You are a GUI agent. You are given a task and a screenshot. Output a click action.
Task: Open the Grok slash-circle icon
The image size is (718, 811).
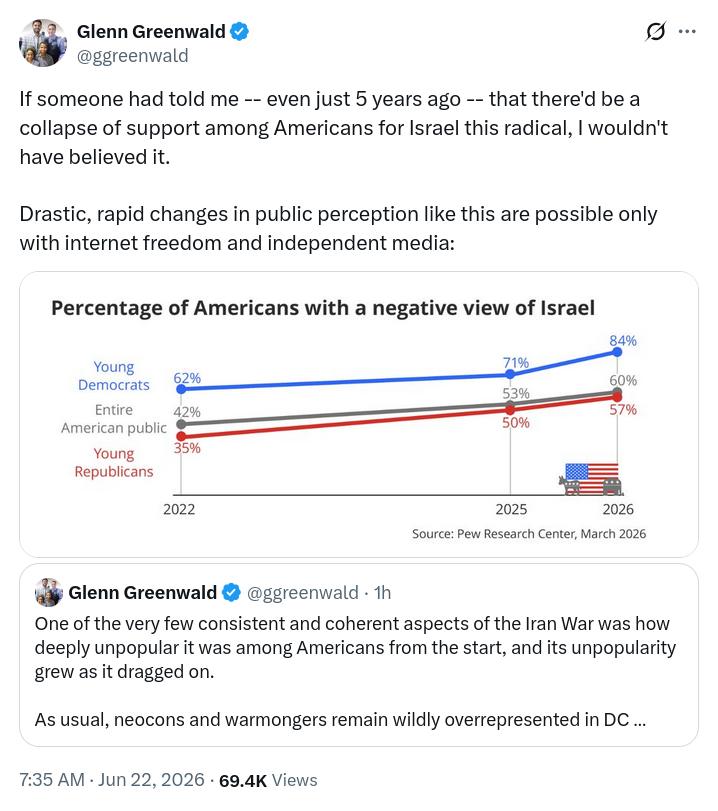coord(655,32)
